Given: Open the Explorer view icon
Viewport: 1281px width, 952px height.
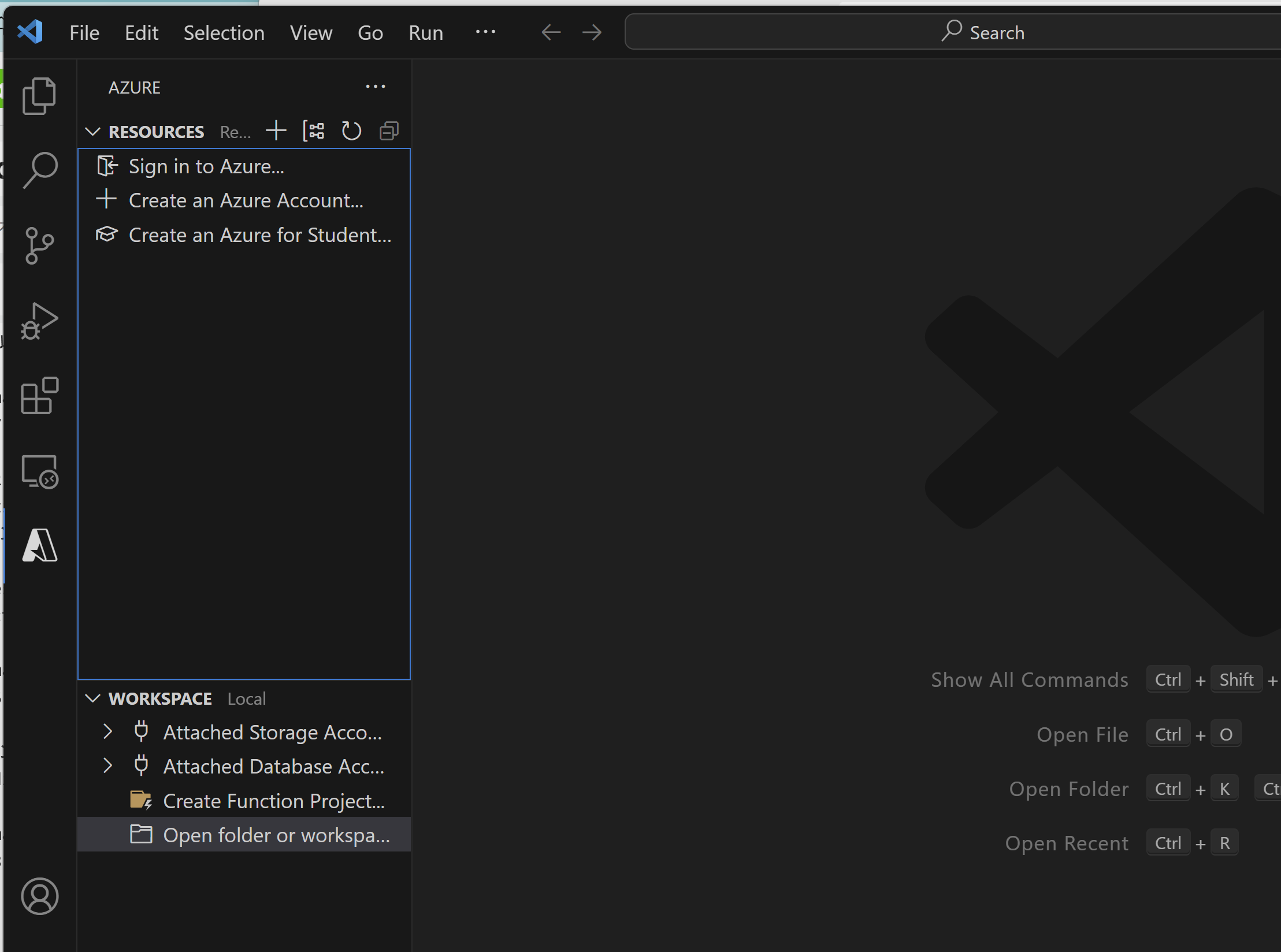Looking at the screenshot, I should coord(39,96).
